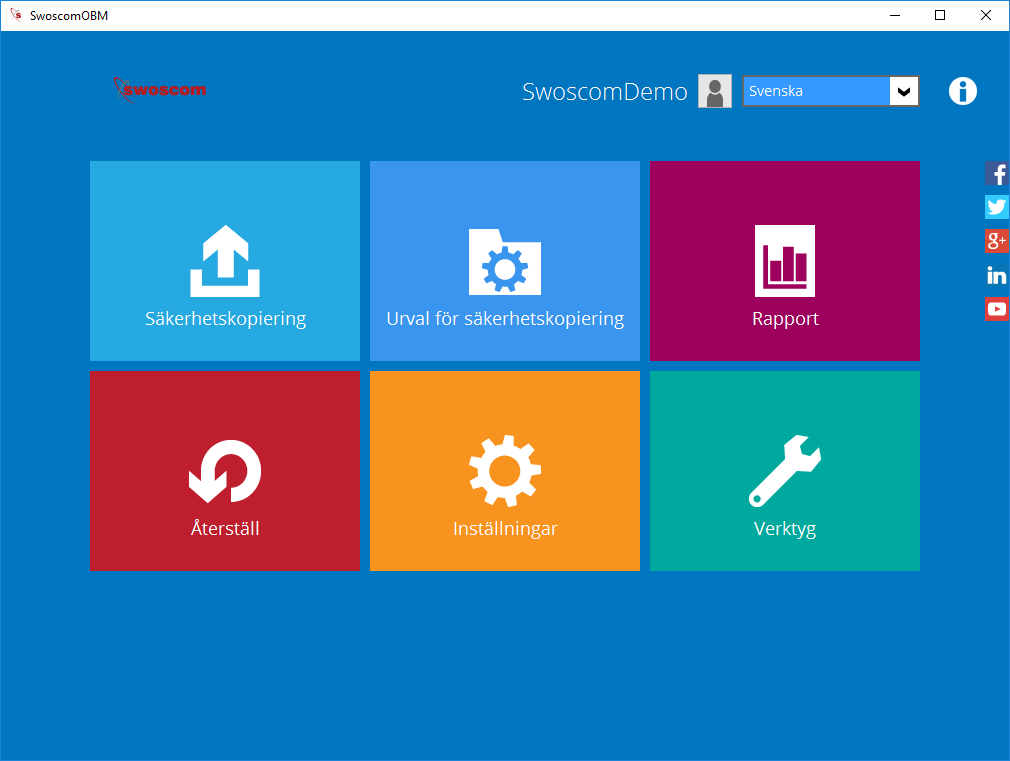Close the SwoscomOBM window
The height and width of the screenshot is (761, 1010).
(x=986, y=15)
